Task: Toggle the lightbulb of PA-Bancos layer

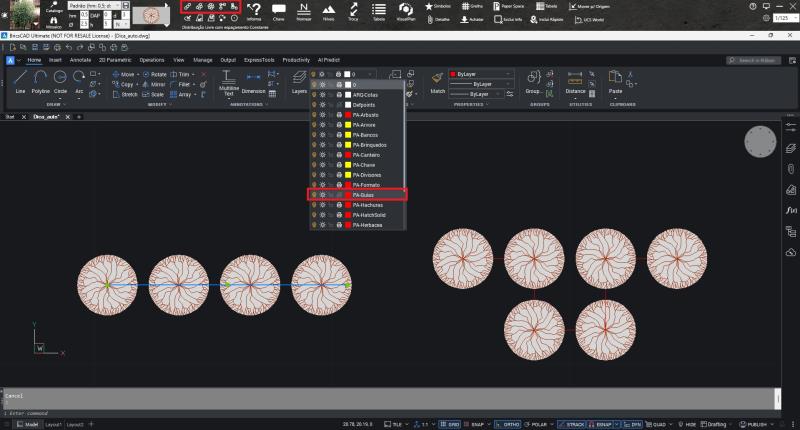Action: pyautogui.click(x=314, y=135)
